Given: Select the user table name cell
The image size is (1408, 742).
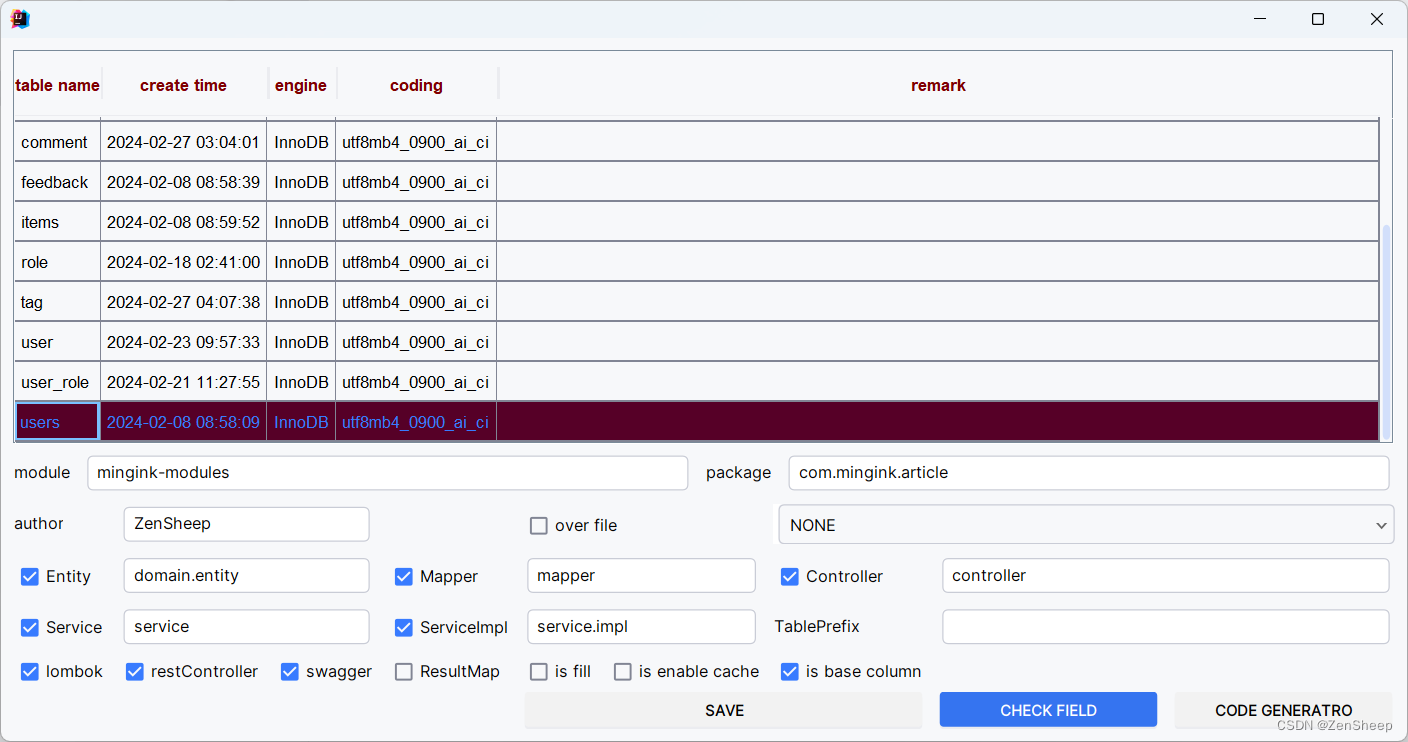Looking at the screenshot, I should (57, 342).
